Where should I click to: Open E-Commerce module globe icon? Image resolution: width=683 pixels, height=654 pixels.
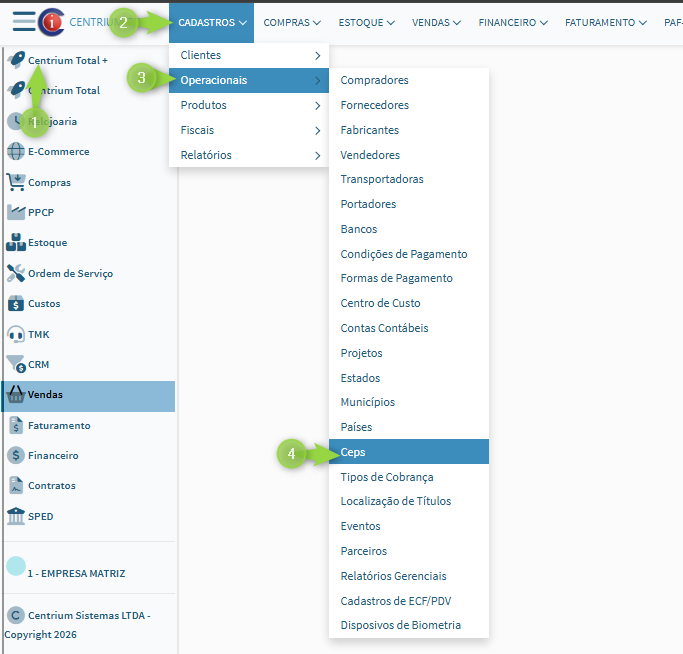coord(15,152)
